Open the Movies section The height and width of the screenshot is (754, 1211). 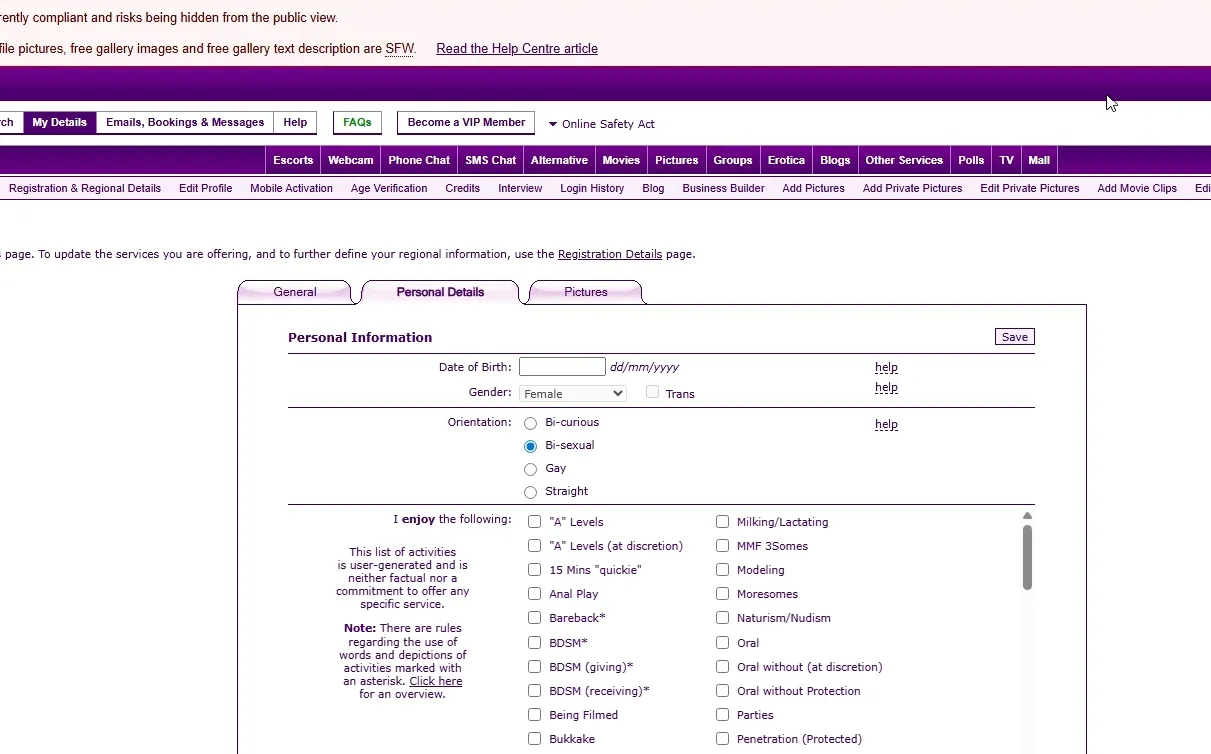621,160
